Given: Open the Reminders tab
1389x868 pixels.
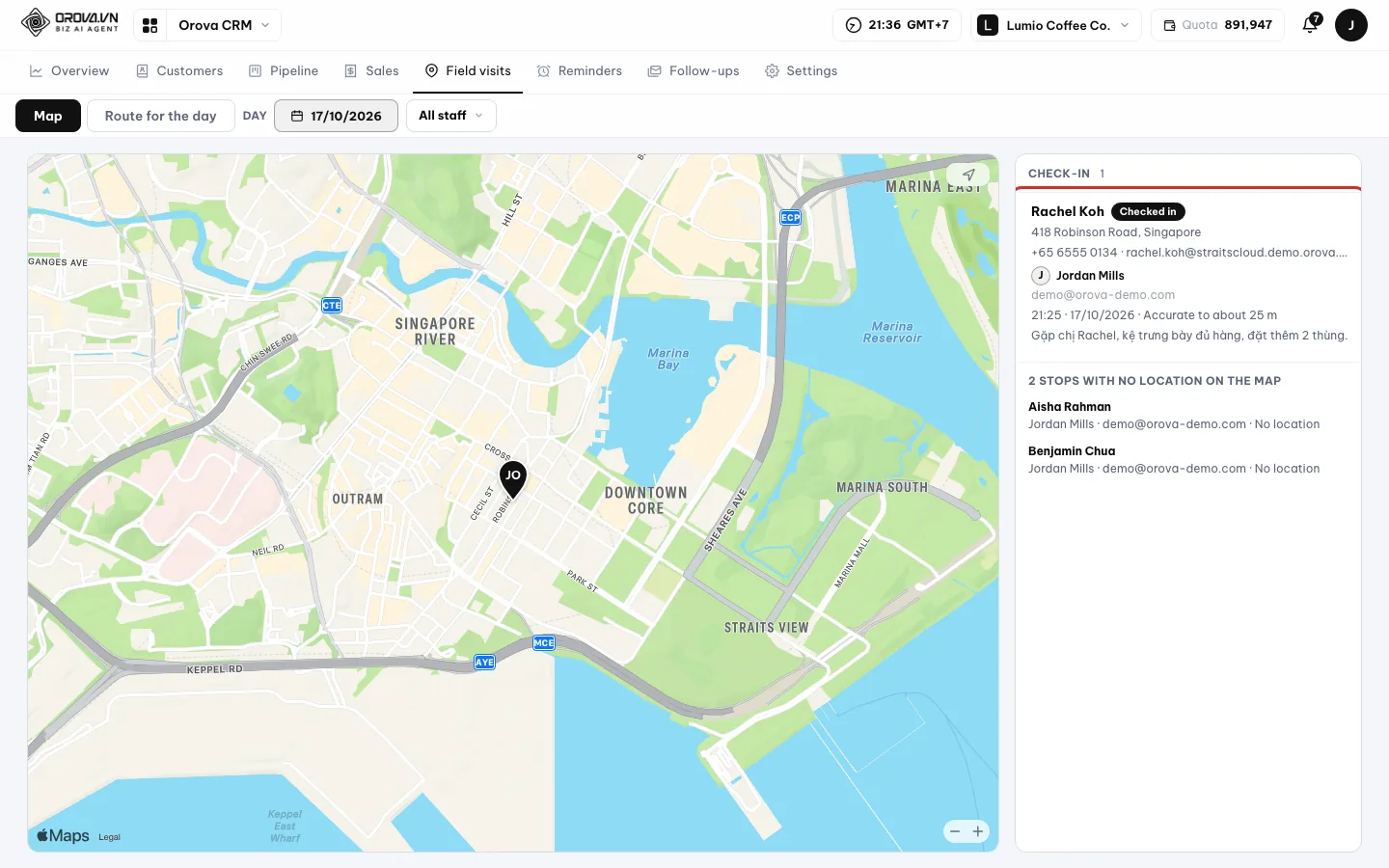Looking at the screenshot, I should 580,71.
